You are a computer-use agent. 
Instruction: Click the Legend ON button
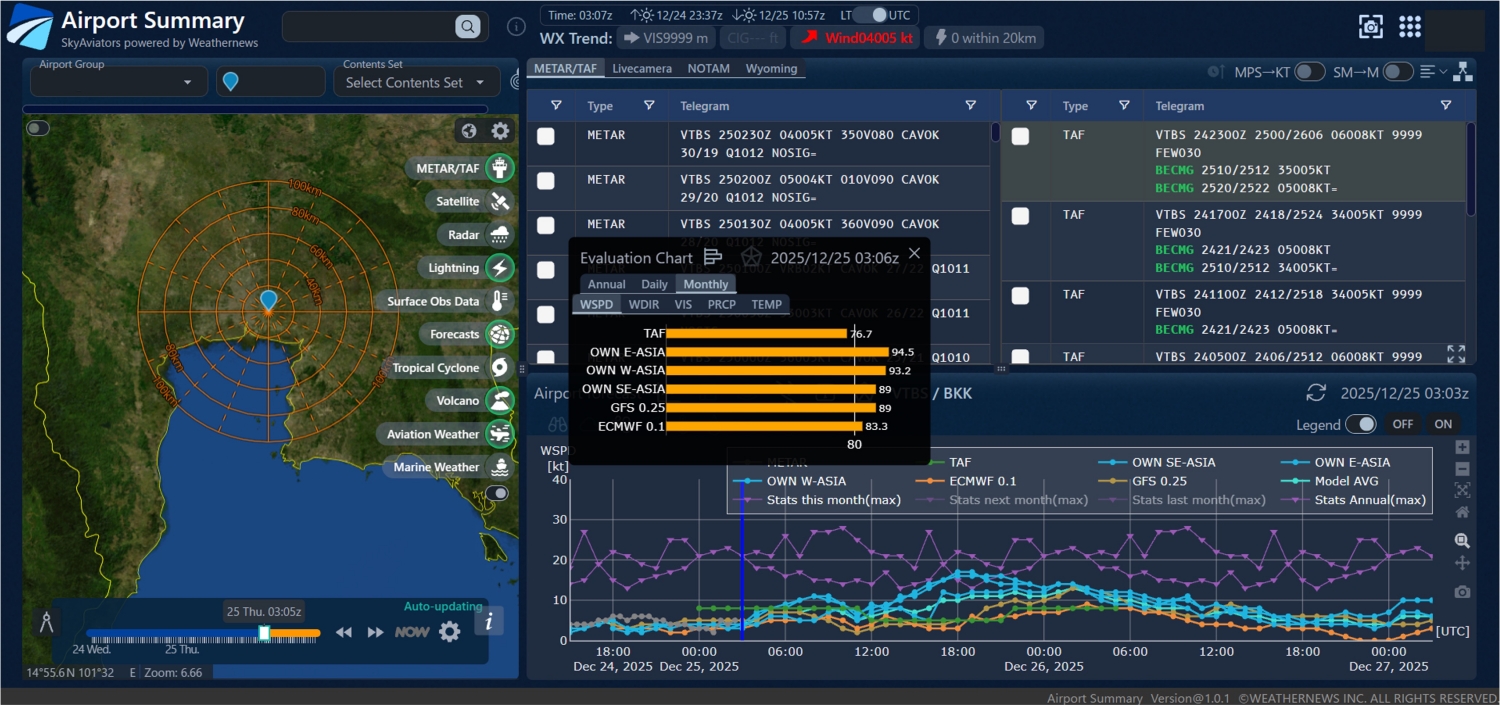(1443, 424)
